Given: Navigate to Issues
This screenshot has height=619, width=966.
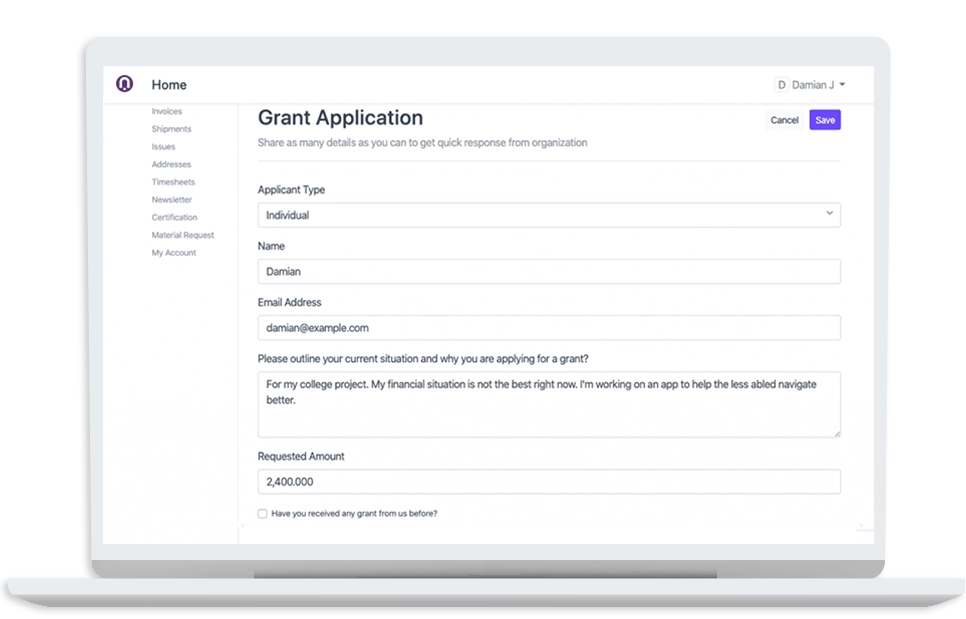Looking at the screenshot, I should pos(161,146).
